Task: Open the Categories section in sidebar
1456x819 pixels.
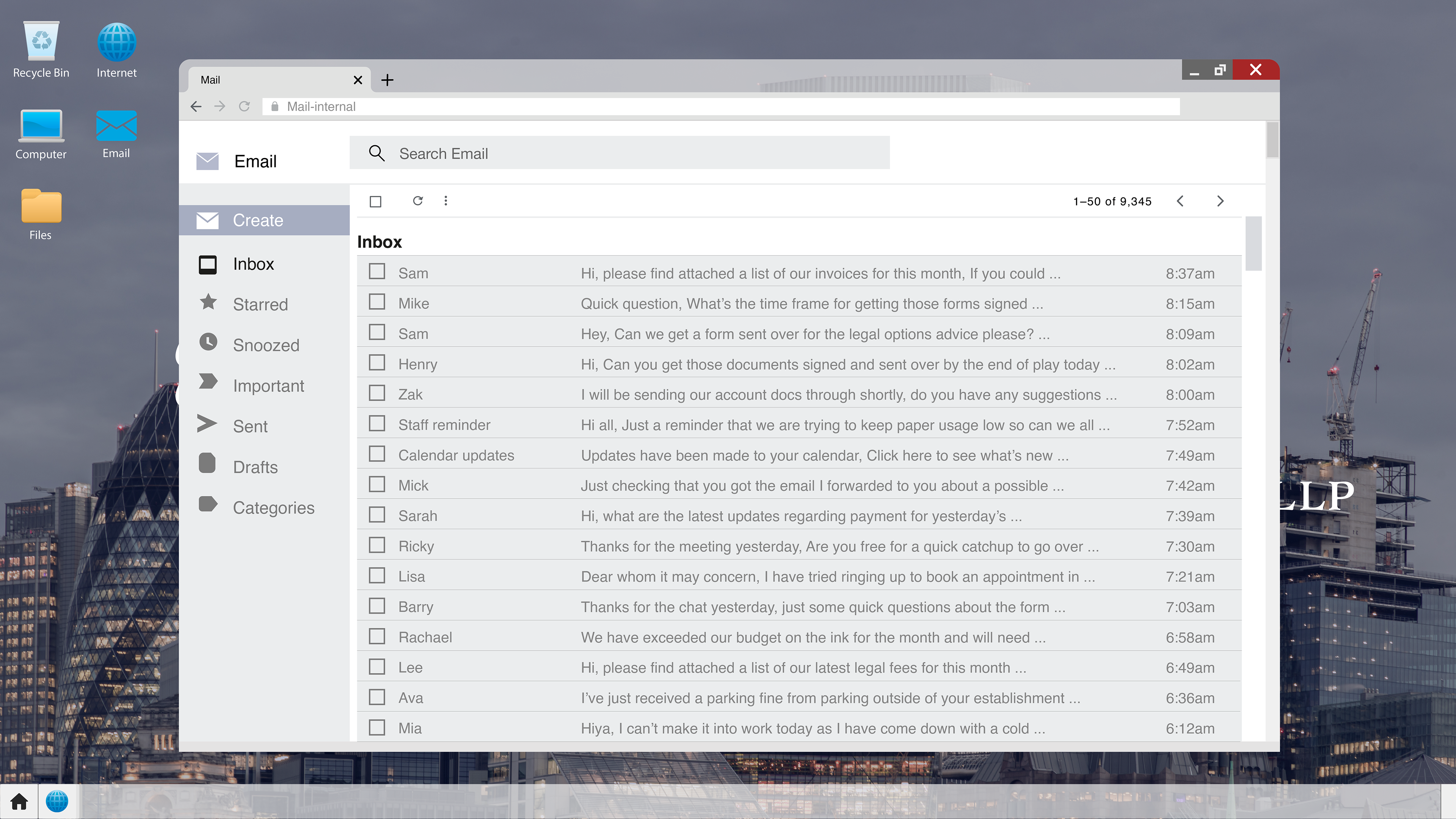Action: (x=273, y=507)
